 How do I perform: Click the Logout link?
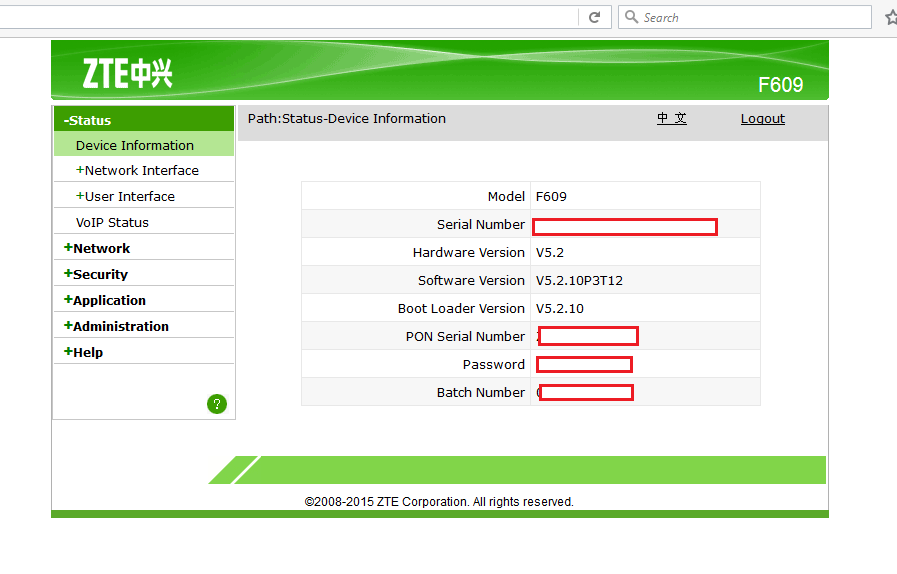763,118
